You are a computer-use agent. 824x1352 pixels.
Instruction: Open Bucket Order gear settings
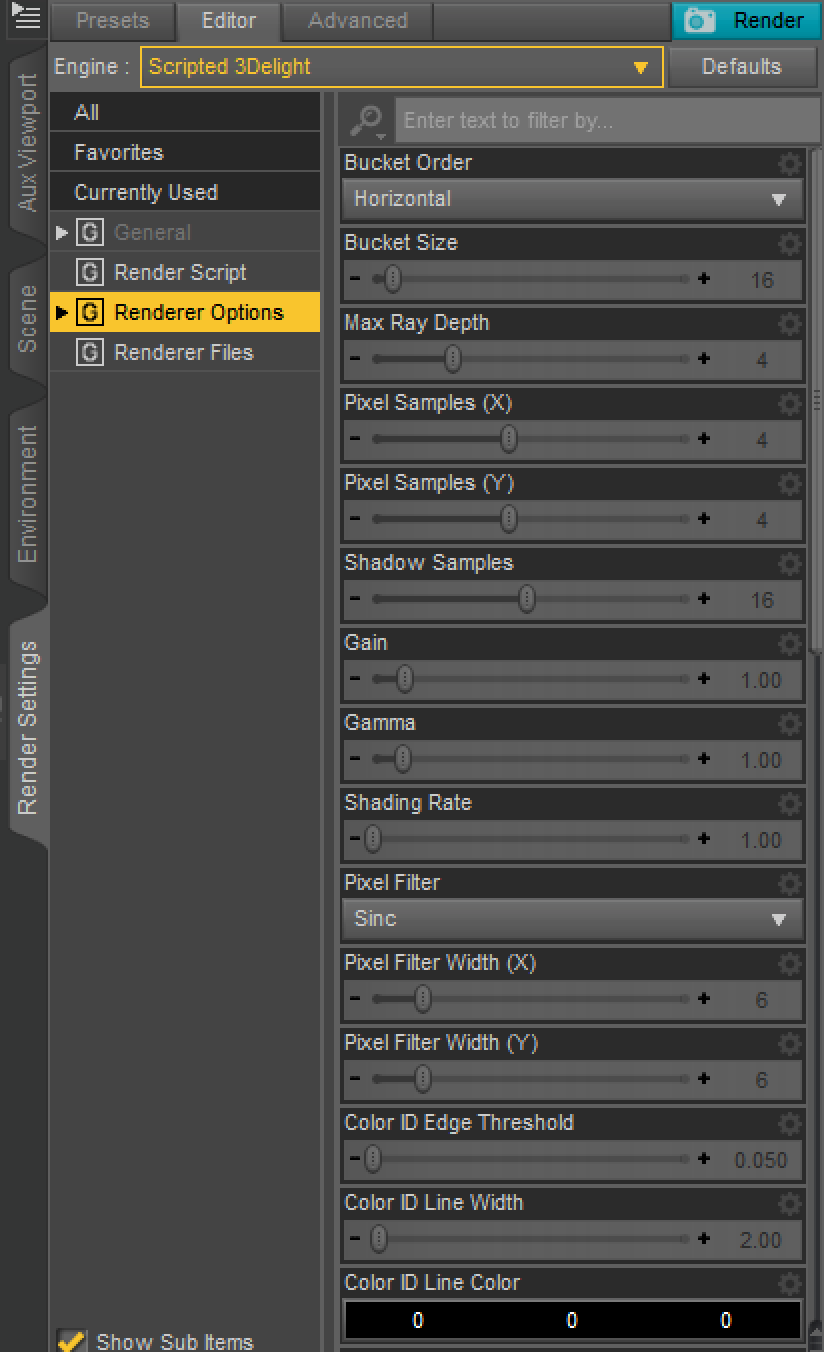point(790,163)
